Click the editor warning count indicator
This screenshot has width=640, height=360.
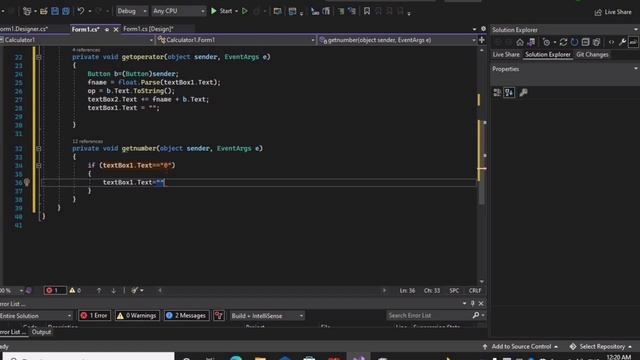click(x=75, y=290)
